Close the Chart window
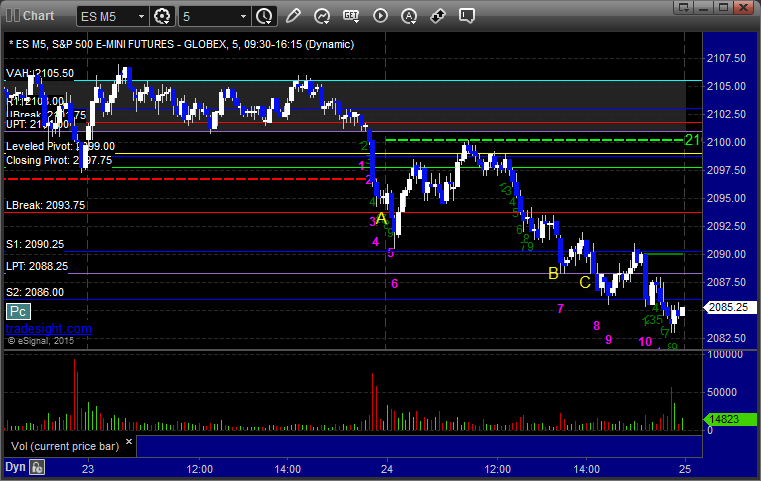The image size is (761, 481). (743, 7)
